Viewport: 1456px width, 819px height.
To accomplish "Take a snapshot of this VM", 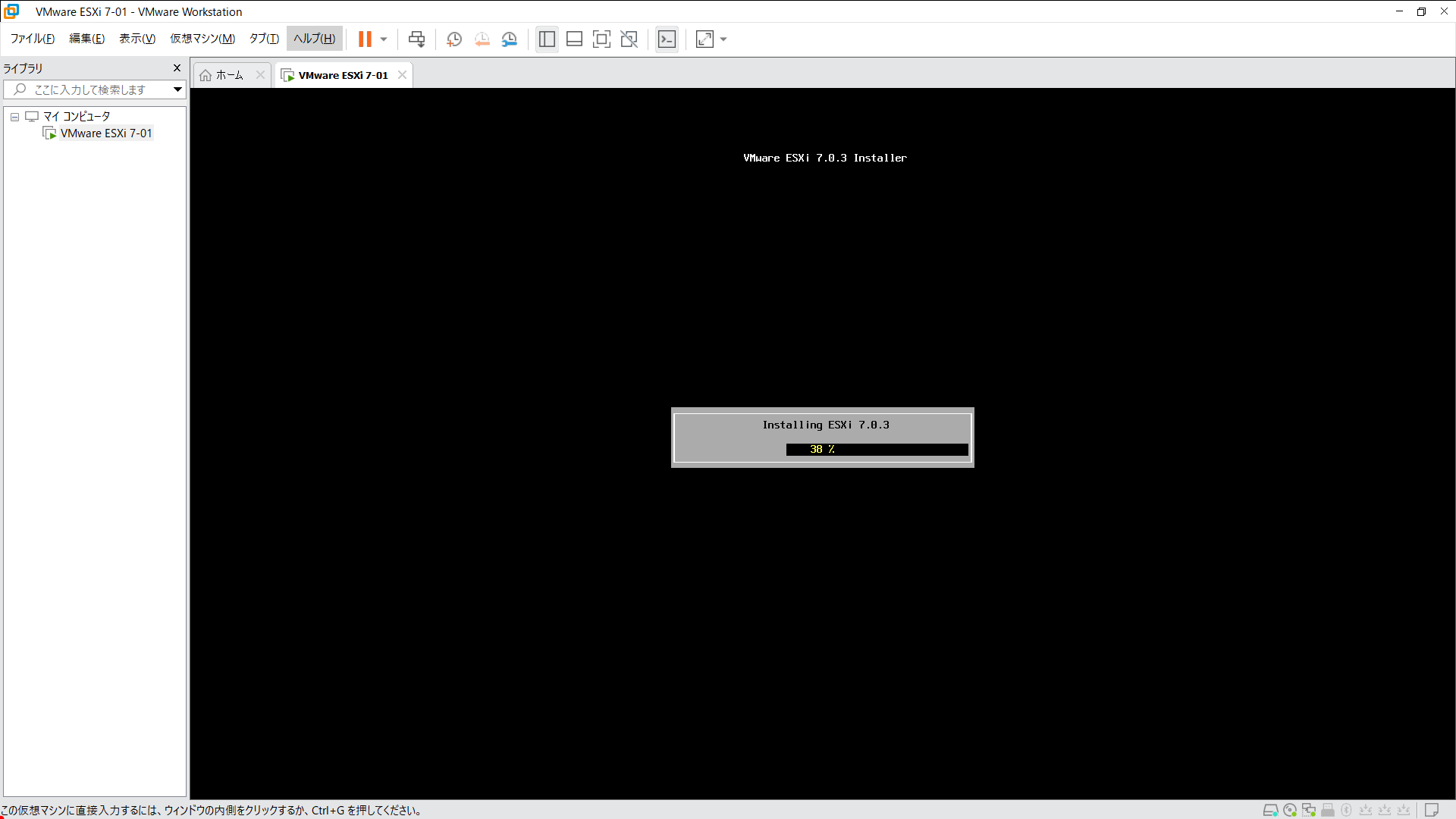I will [454, 39].
